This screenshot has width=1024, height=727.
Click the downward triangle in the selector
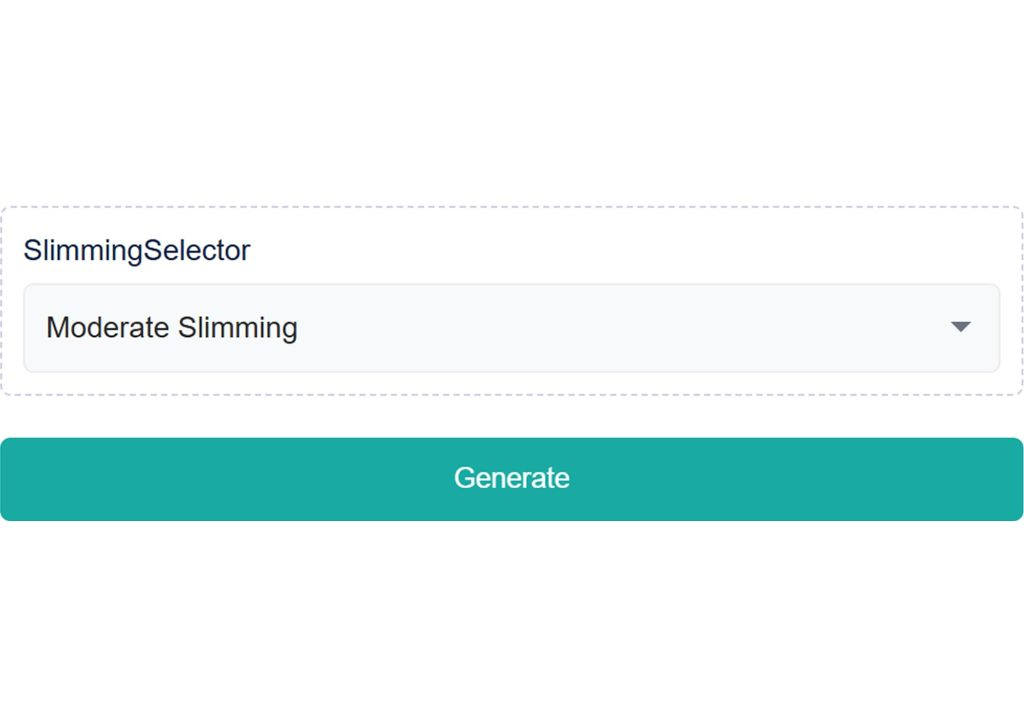960,327
